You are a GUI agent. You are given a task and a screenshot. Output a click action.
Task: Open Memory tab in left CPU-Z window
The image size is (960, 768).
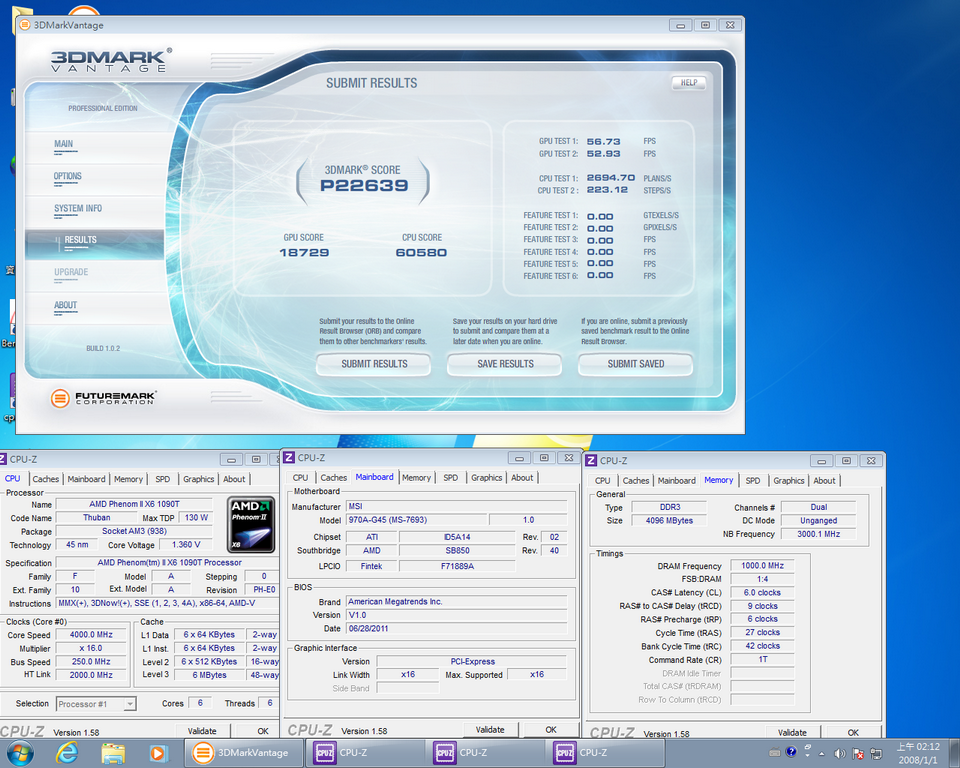[x=128, y=479]
